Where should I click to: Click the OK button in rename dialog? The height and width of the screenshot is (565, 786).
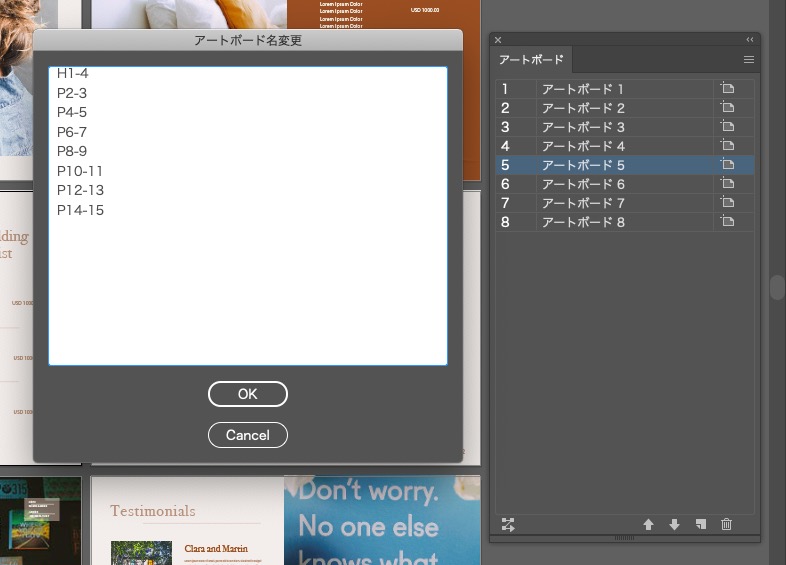coord(248,394)
